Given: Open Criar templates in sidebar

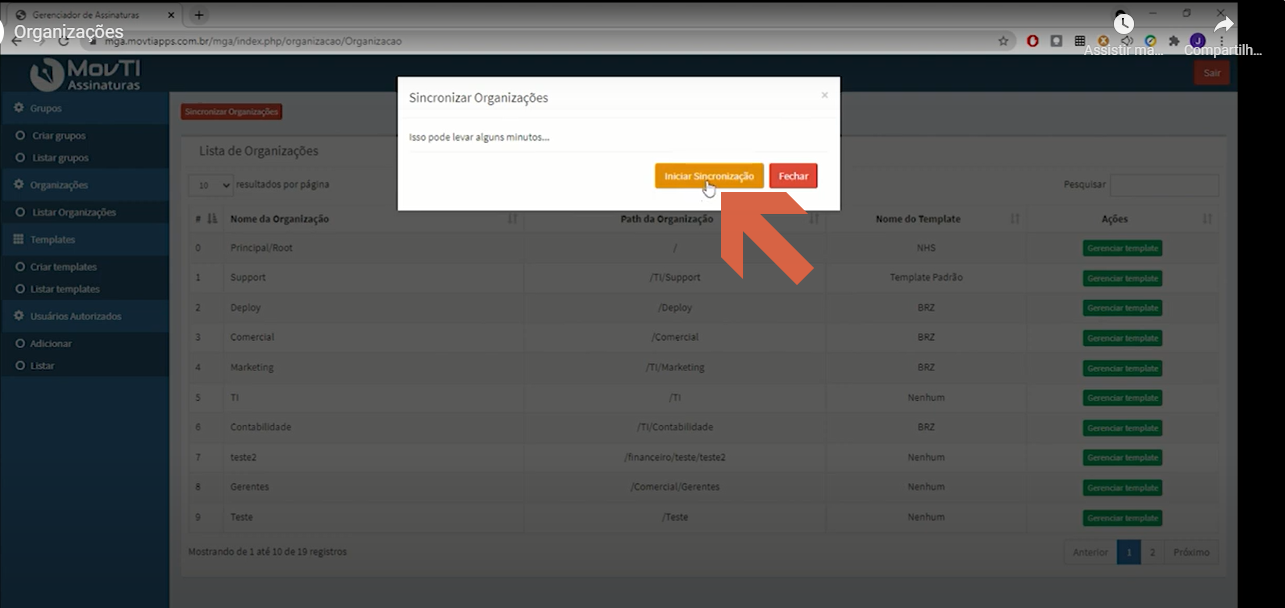Looking at the screenshot, I should tap(64, 267).
